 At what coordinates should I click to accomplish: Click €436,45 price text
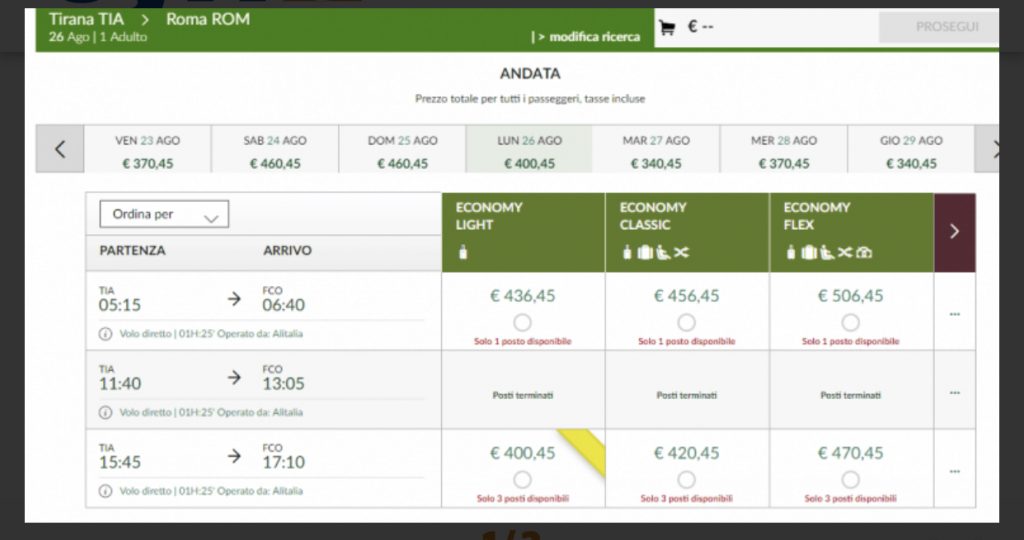click(522, 296)
